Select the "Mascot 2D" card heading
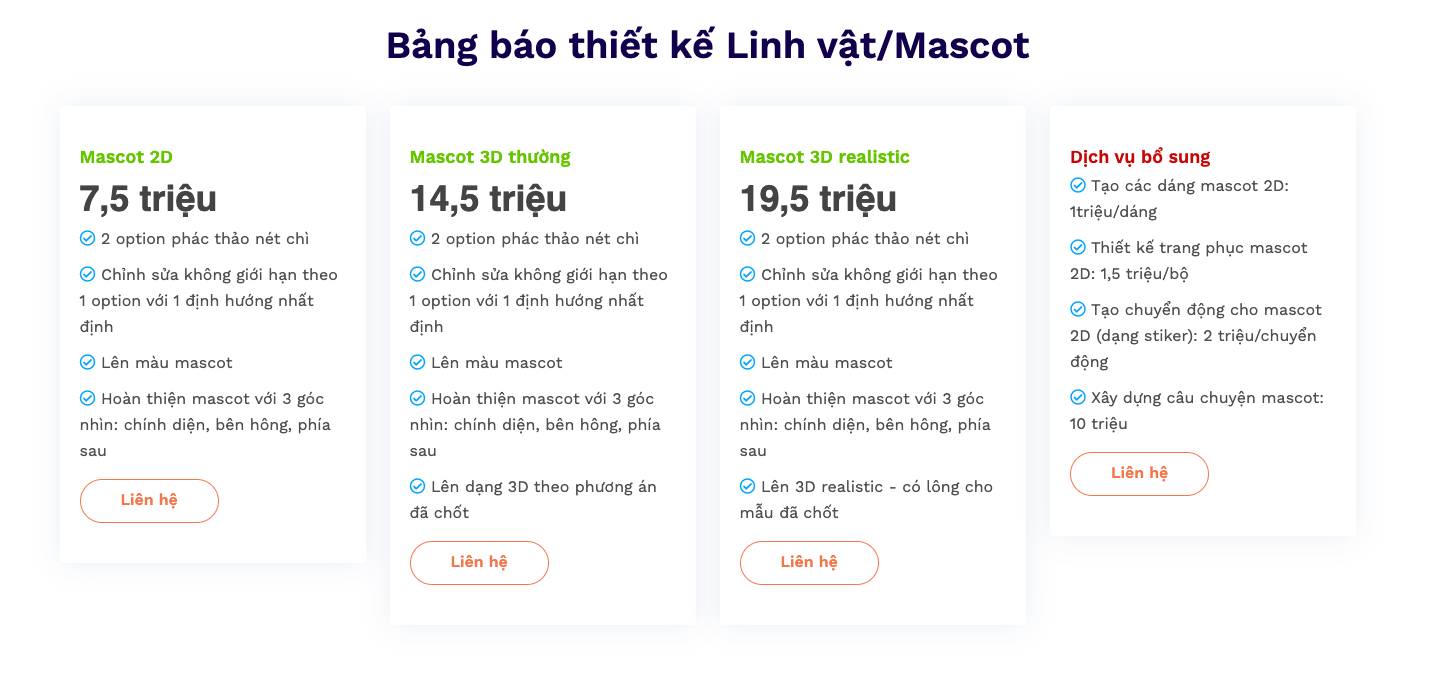 coord(125,157)
